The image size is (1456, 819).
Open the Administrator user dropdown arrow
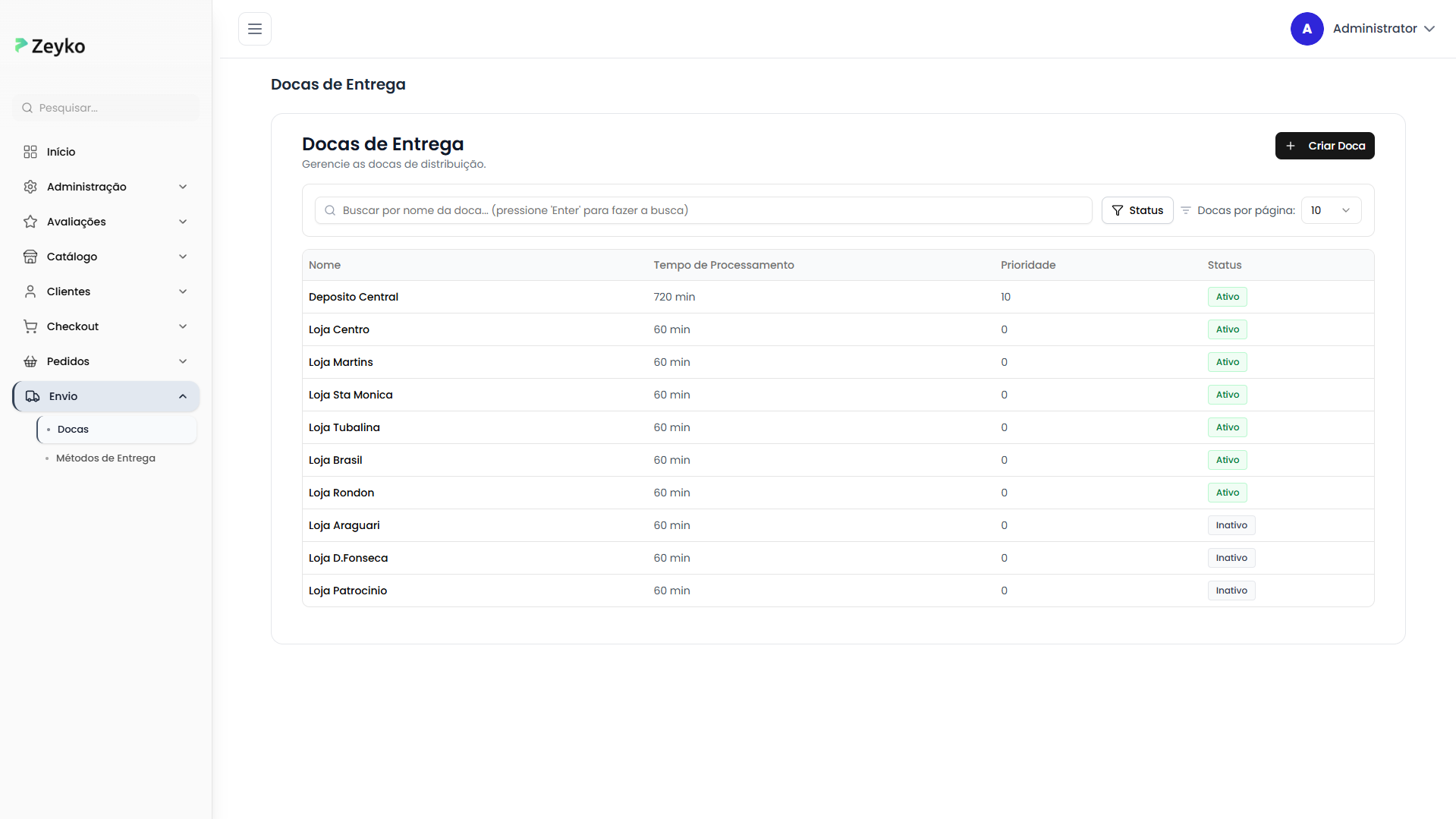click(x=1429, y=29)
